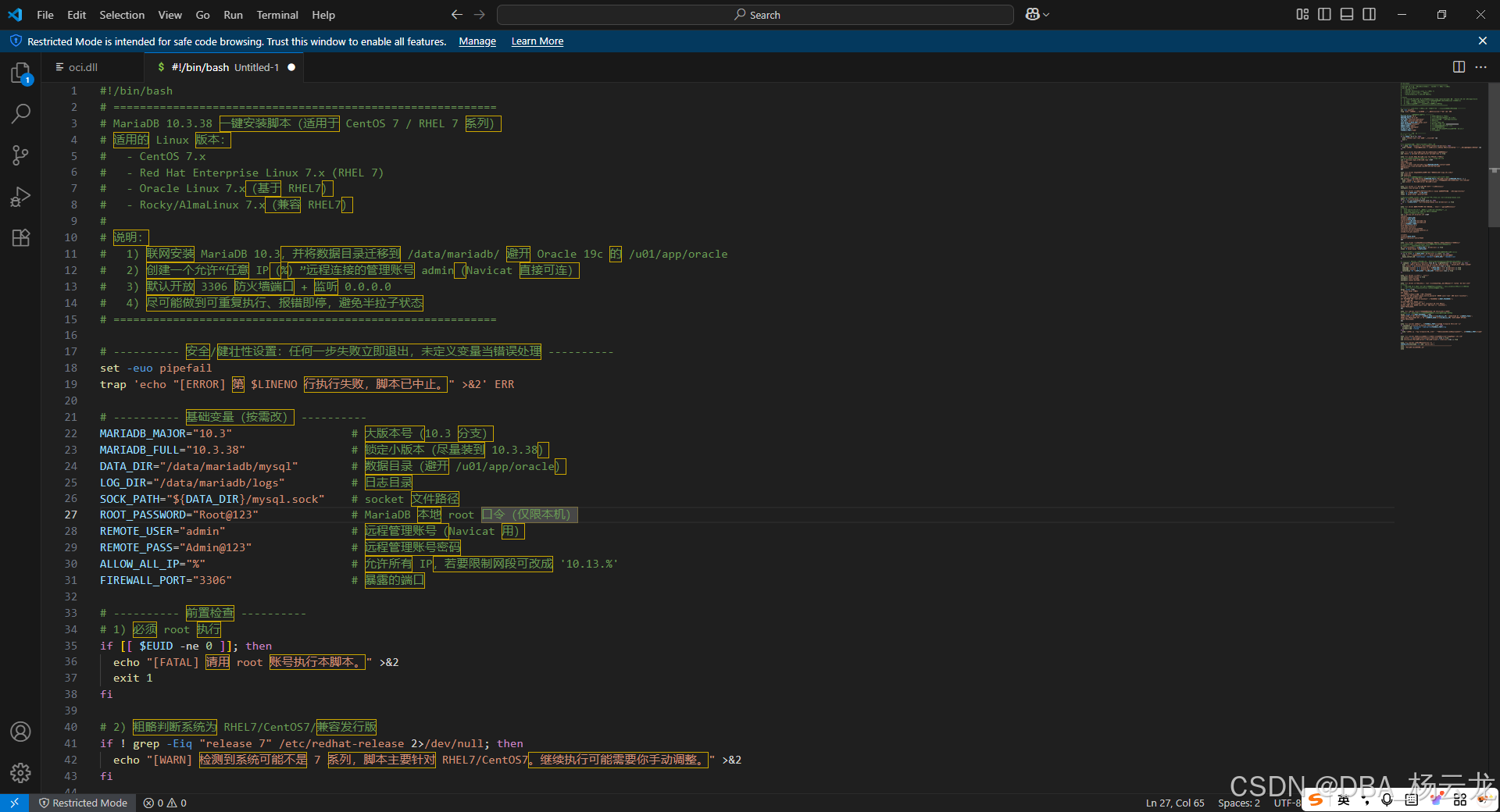
Task: Click the unsaved dot on Untitled-1 tab
Action: click(291, 67)
